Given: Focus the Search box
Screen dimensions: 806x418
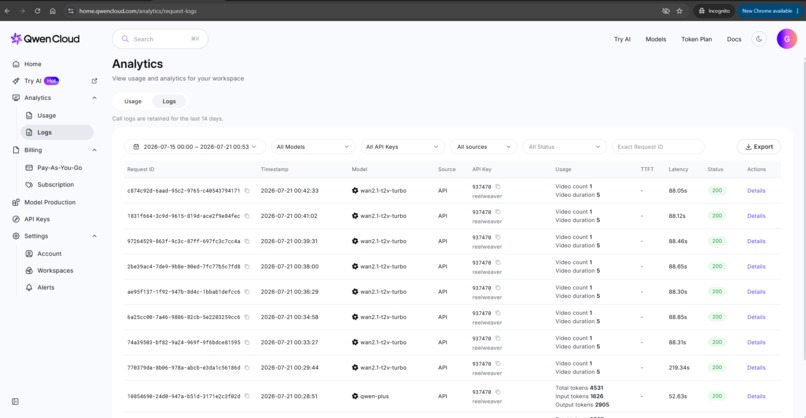Looking at the screenshot, I should click(x=160, y=39).
